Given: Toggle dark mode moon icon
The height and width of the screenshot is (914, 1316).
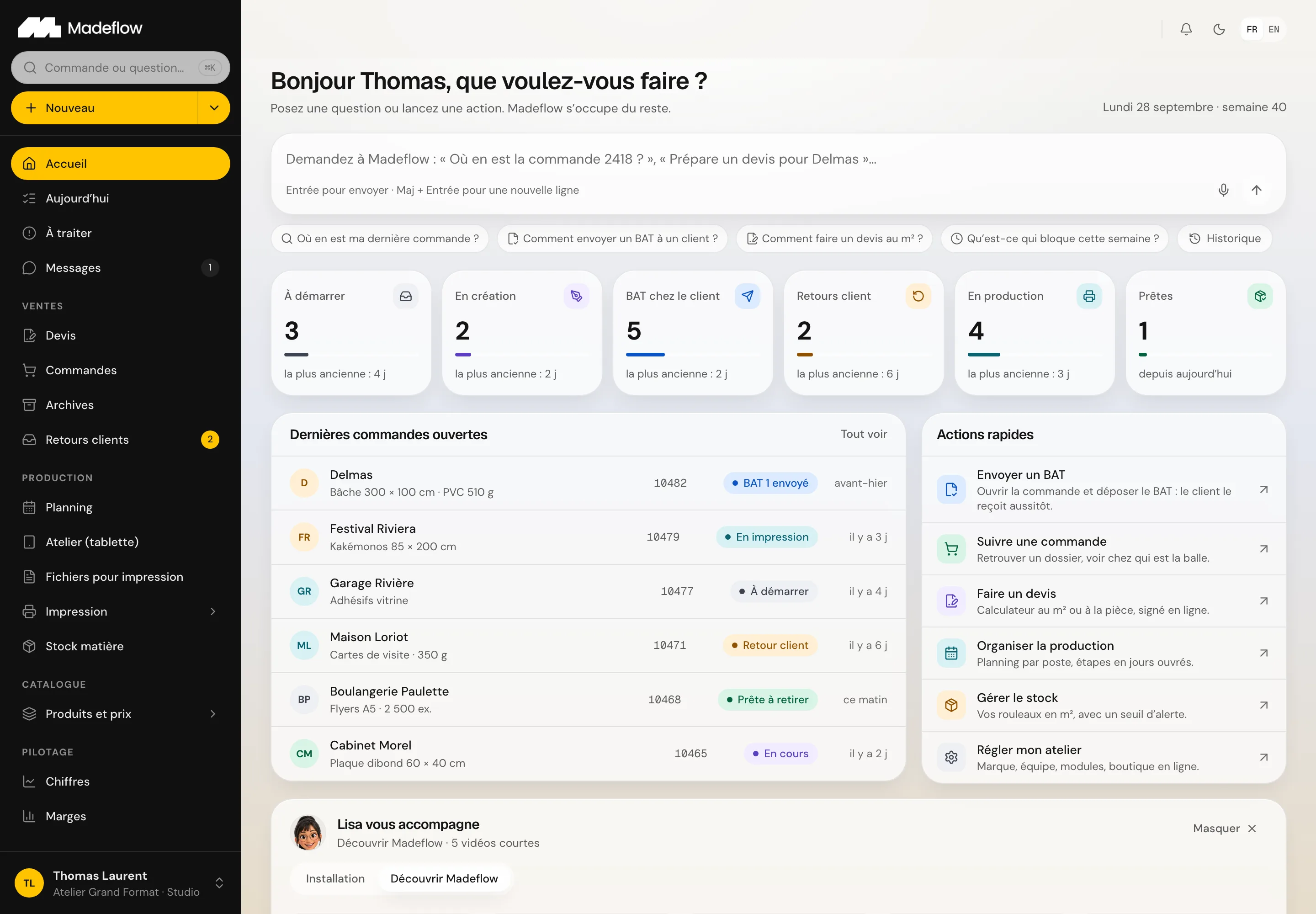Looking at the screenshot, I should 1219,29.
